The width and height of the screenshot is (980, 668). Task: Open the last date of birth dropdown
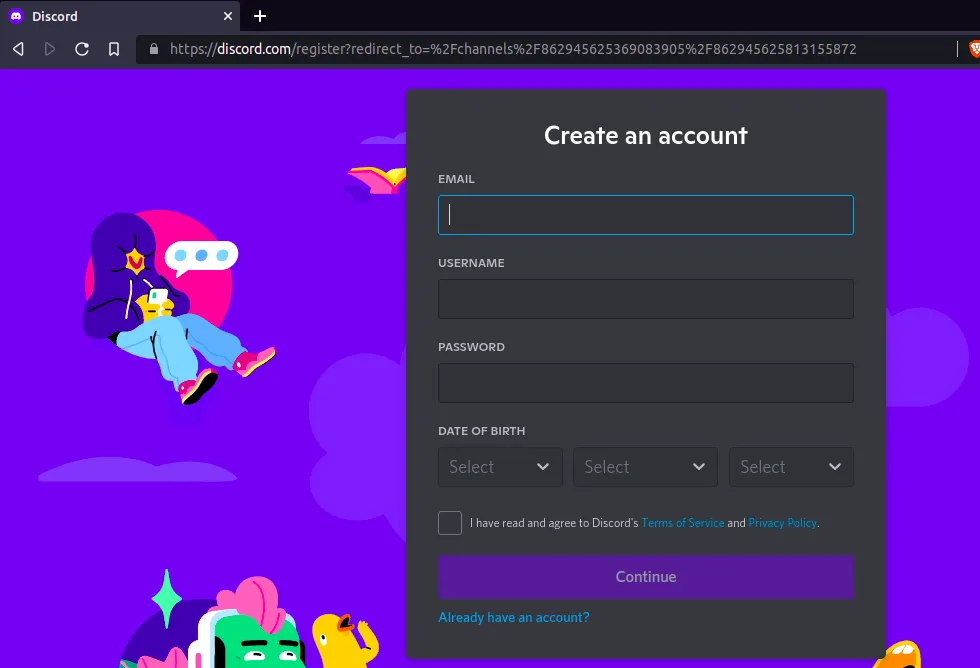point(791,467)
